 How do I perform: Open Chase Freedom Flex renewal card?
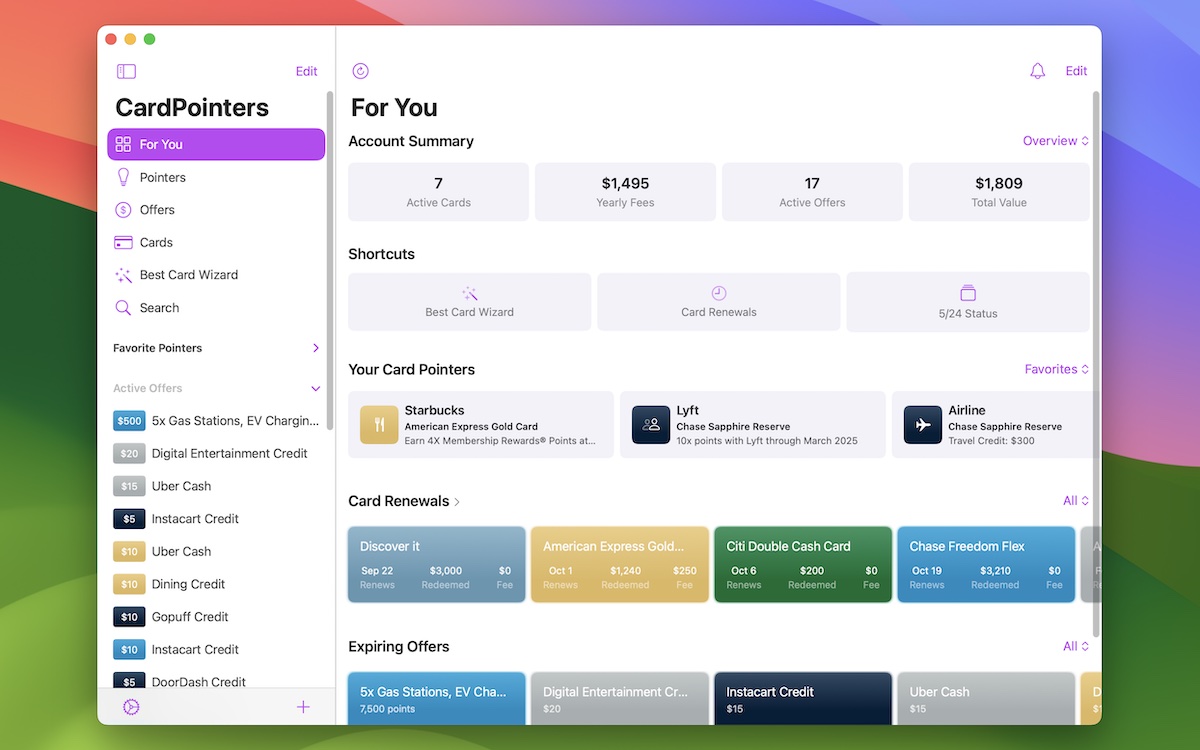tap(986, 565)
